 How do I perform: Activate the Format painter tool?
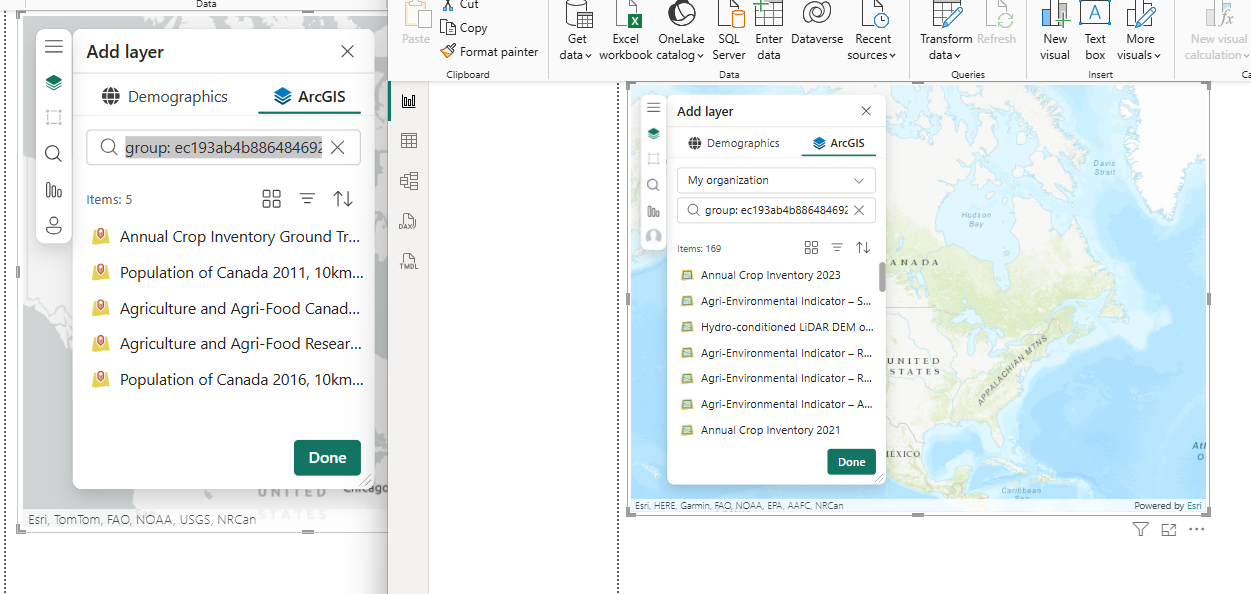point(490,52)
